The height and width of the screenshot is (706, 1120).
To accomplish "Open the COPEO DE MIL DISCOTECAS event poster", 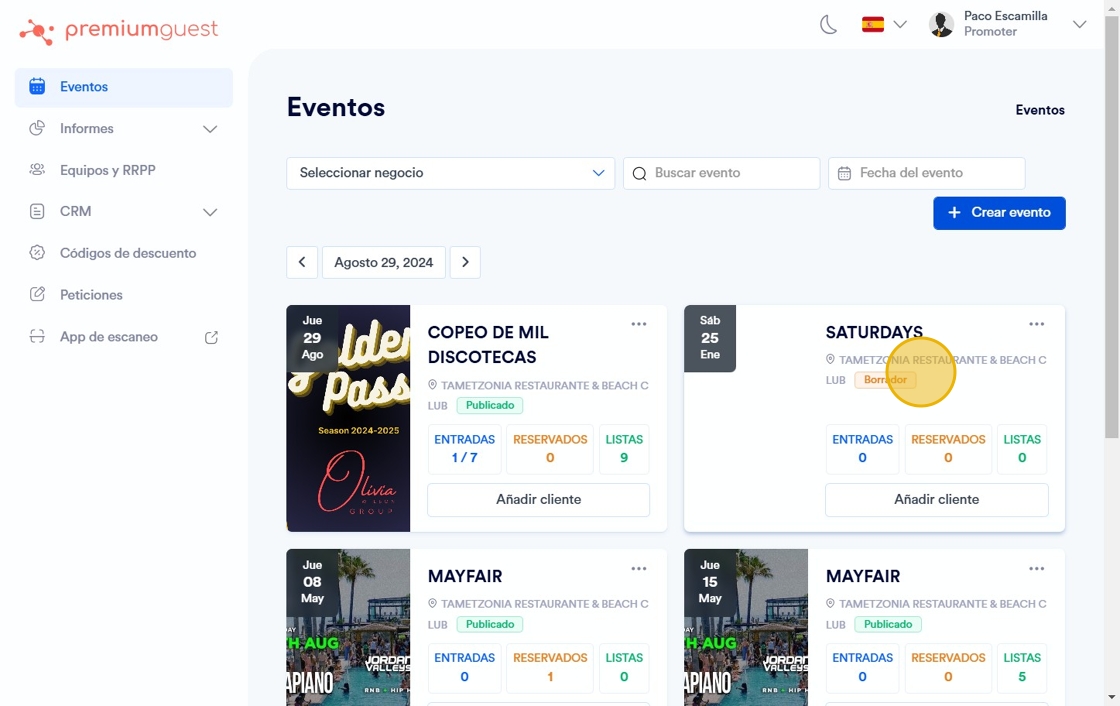I will coord(349,418).
